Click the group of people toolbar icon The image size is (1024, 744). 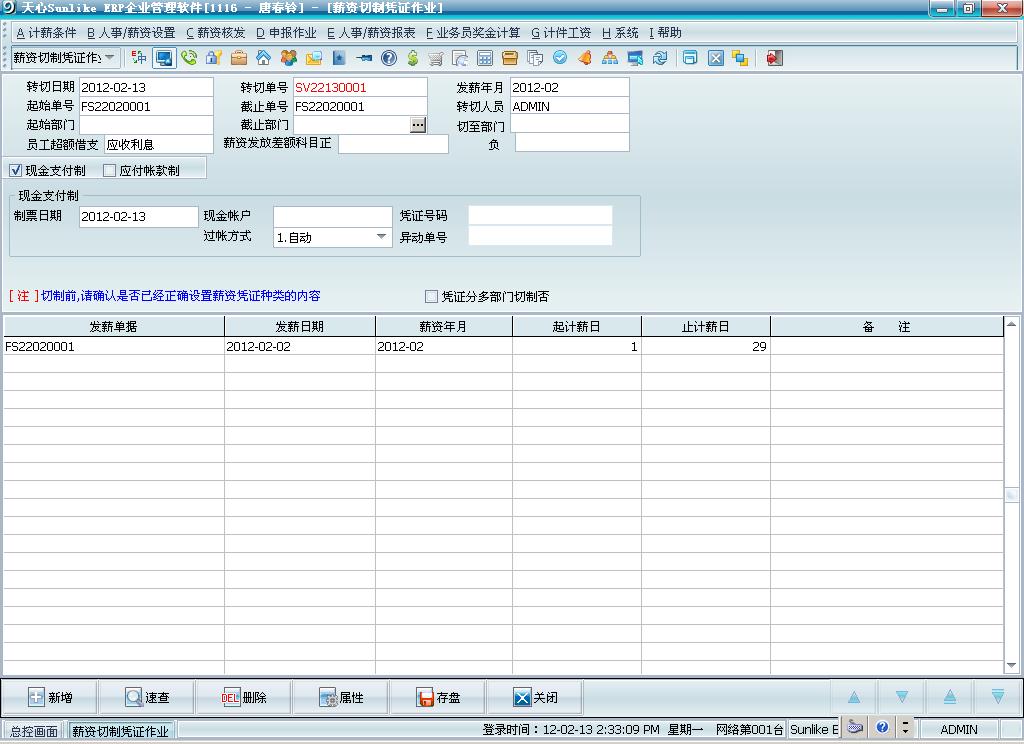[x=289, y=57]
